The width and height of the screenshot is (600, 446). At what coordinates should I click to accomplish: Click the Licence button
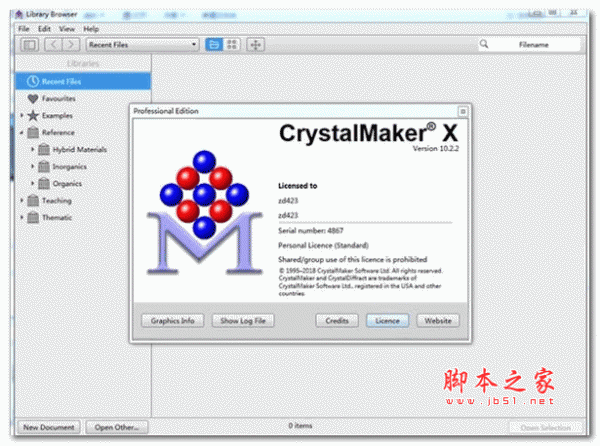[x=388, y=321]
